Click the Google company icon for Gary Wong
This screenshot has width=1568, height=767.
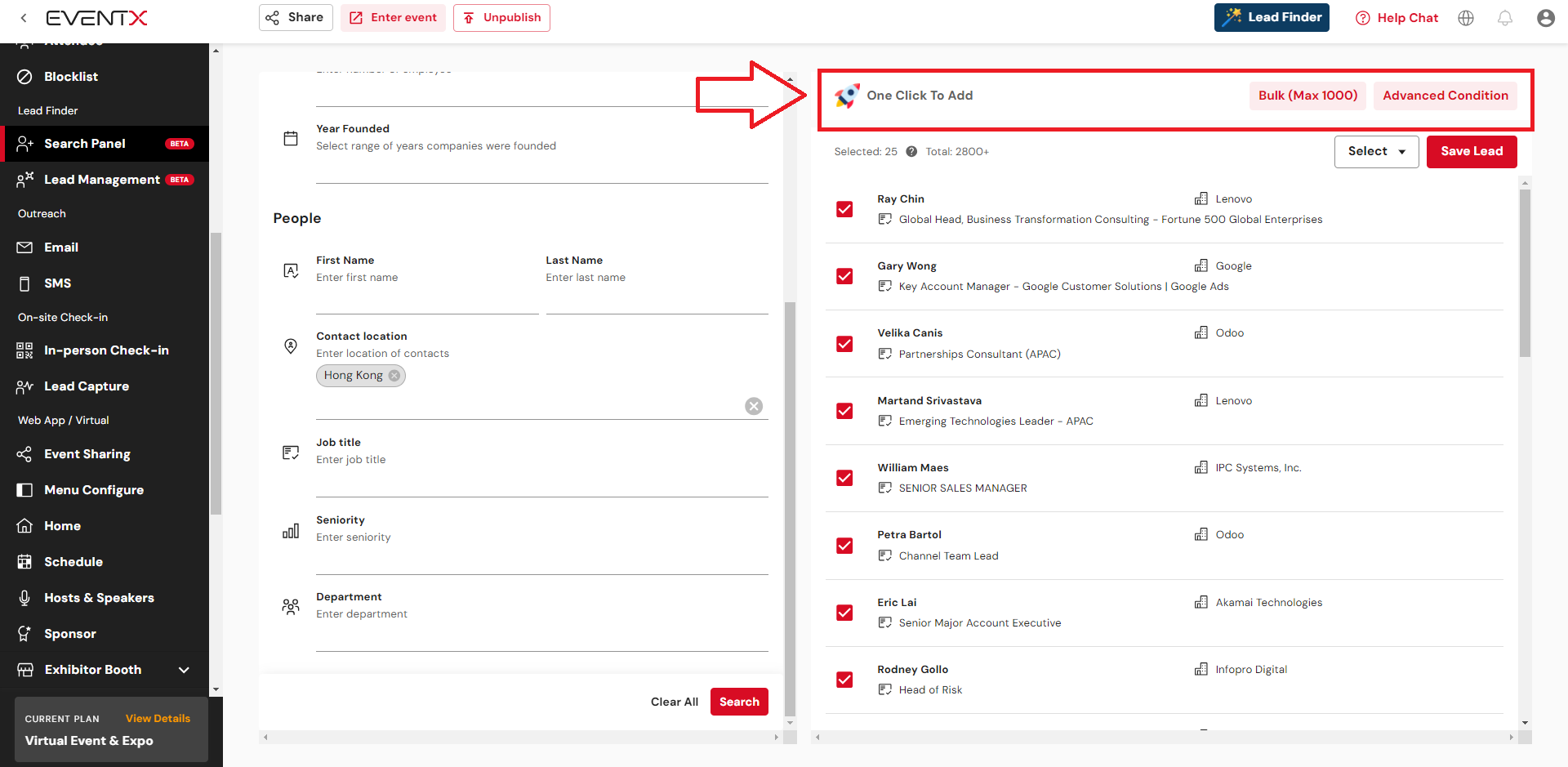(1200, 265)
